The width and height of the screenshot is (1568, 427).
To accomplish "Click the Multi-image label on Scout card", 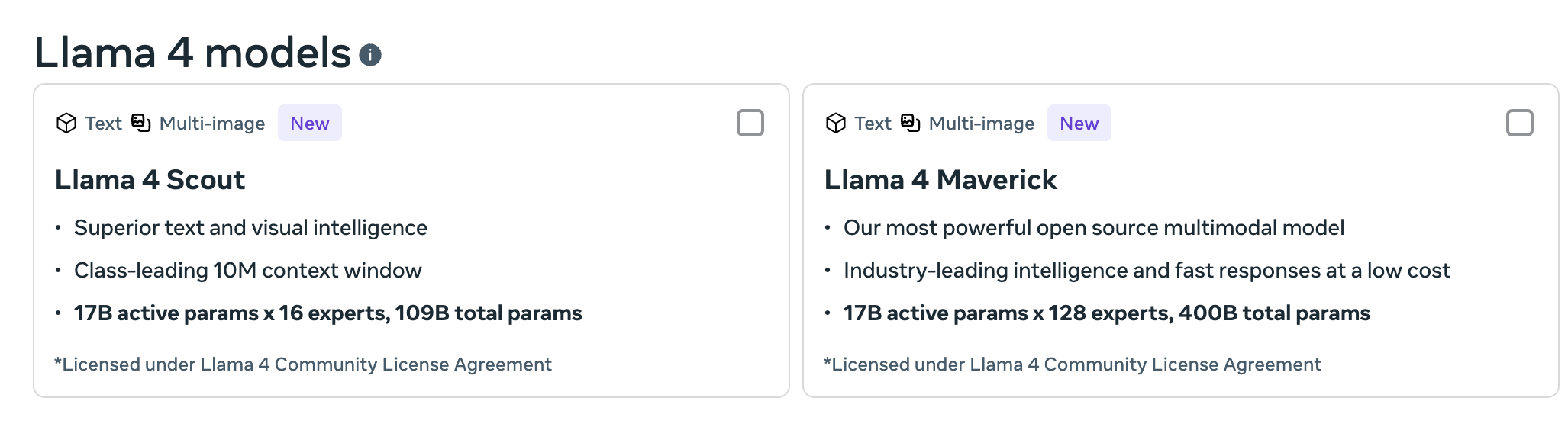I will 212,124.
